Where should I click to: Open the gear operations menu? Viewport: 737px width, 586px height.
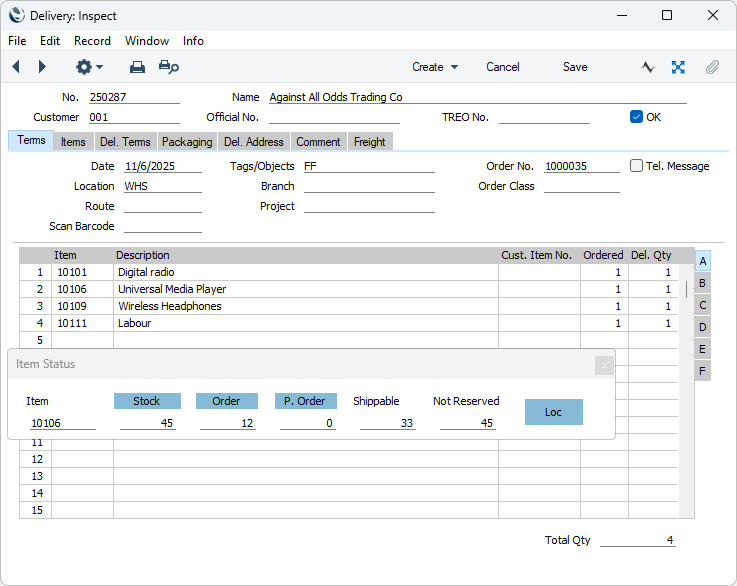[x=89, y=67]
